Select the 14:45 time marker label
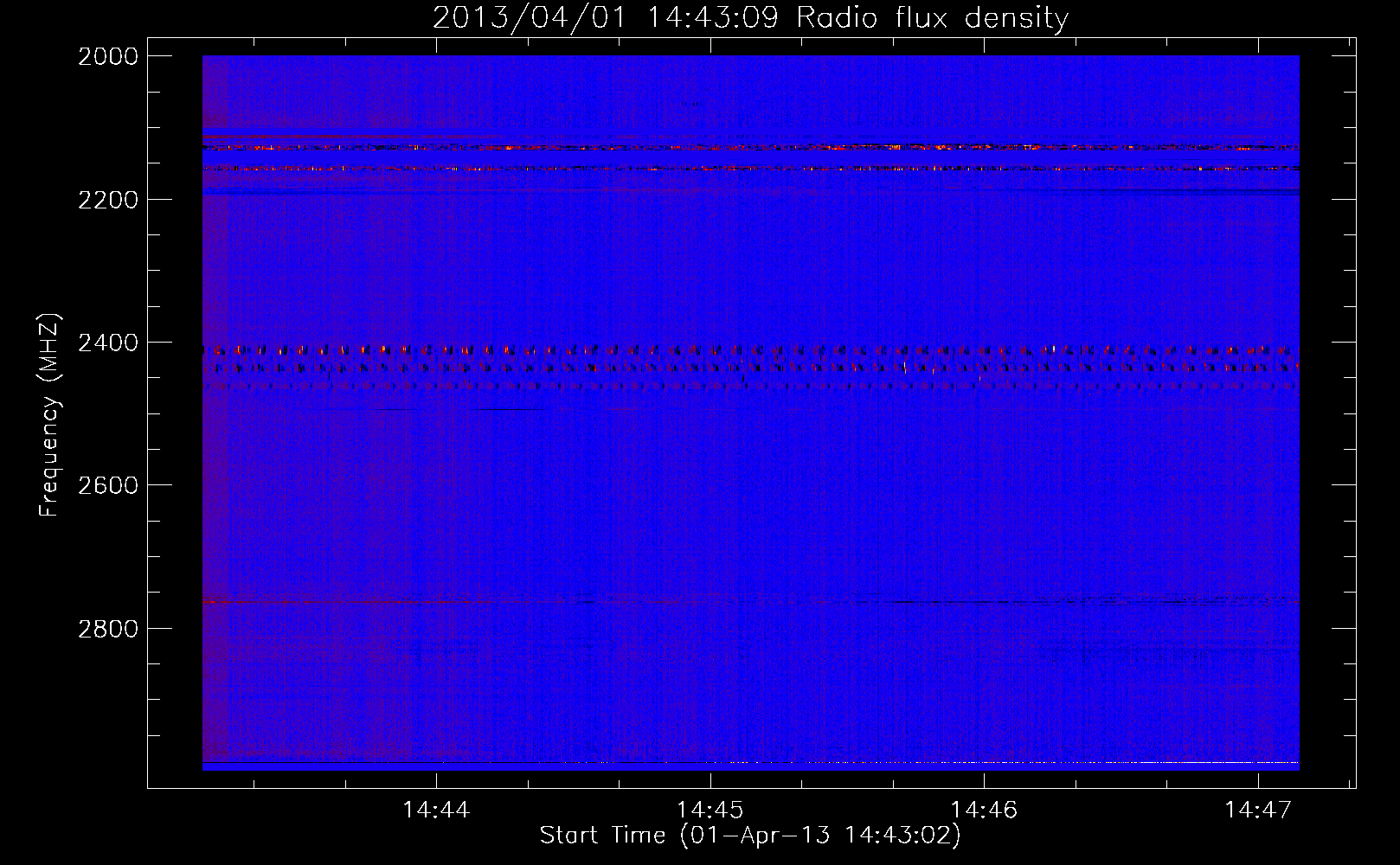The width and height of the screenshot is (1400, 865). click(x=710, y=811)
